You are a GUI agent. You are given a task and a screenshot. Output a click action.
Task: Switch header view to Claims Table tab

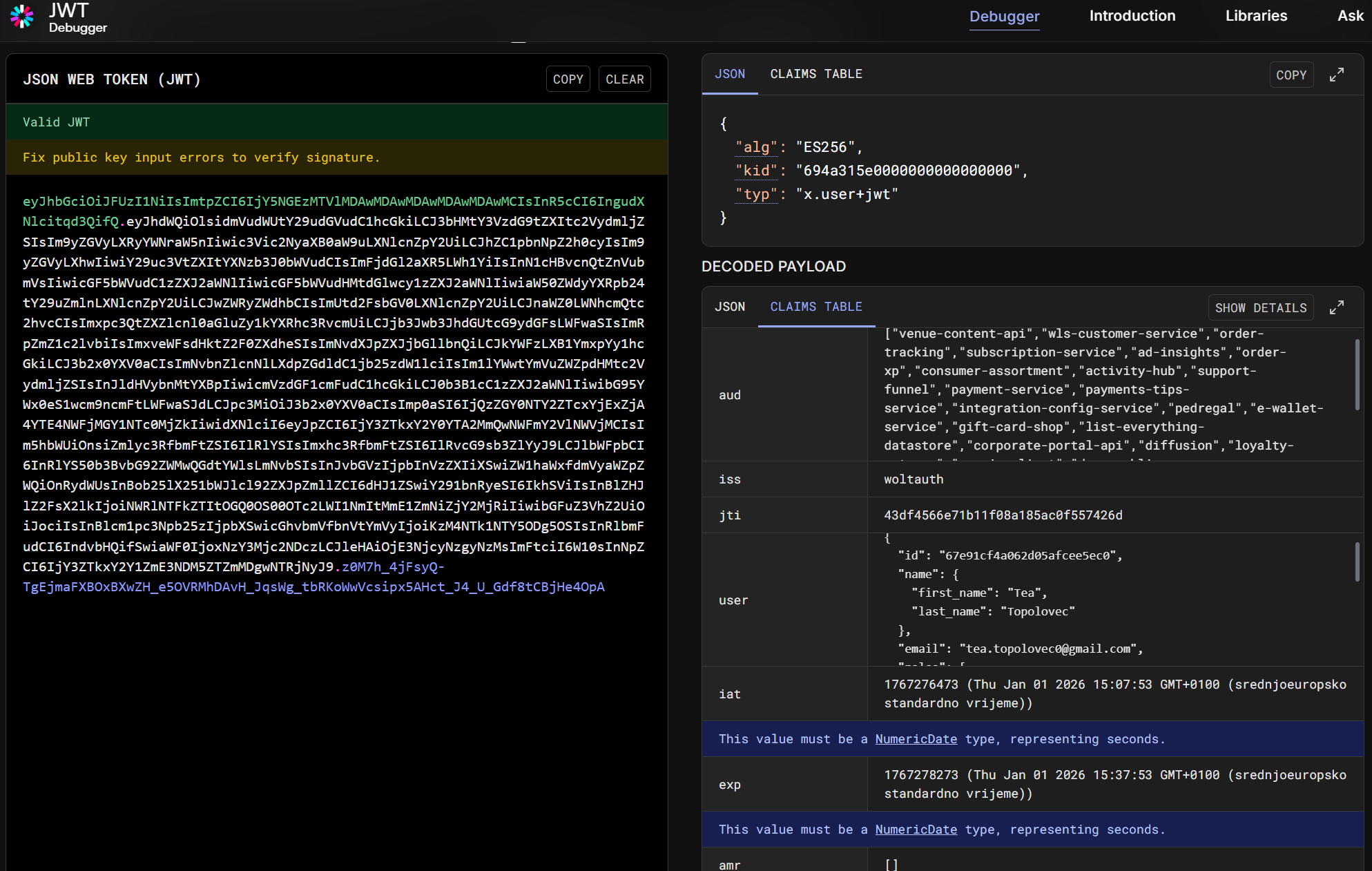click(x=815, y=74)
